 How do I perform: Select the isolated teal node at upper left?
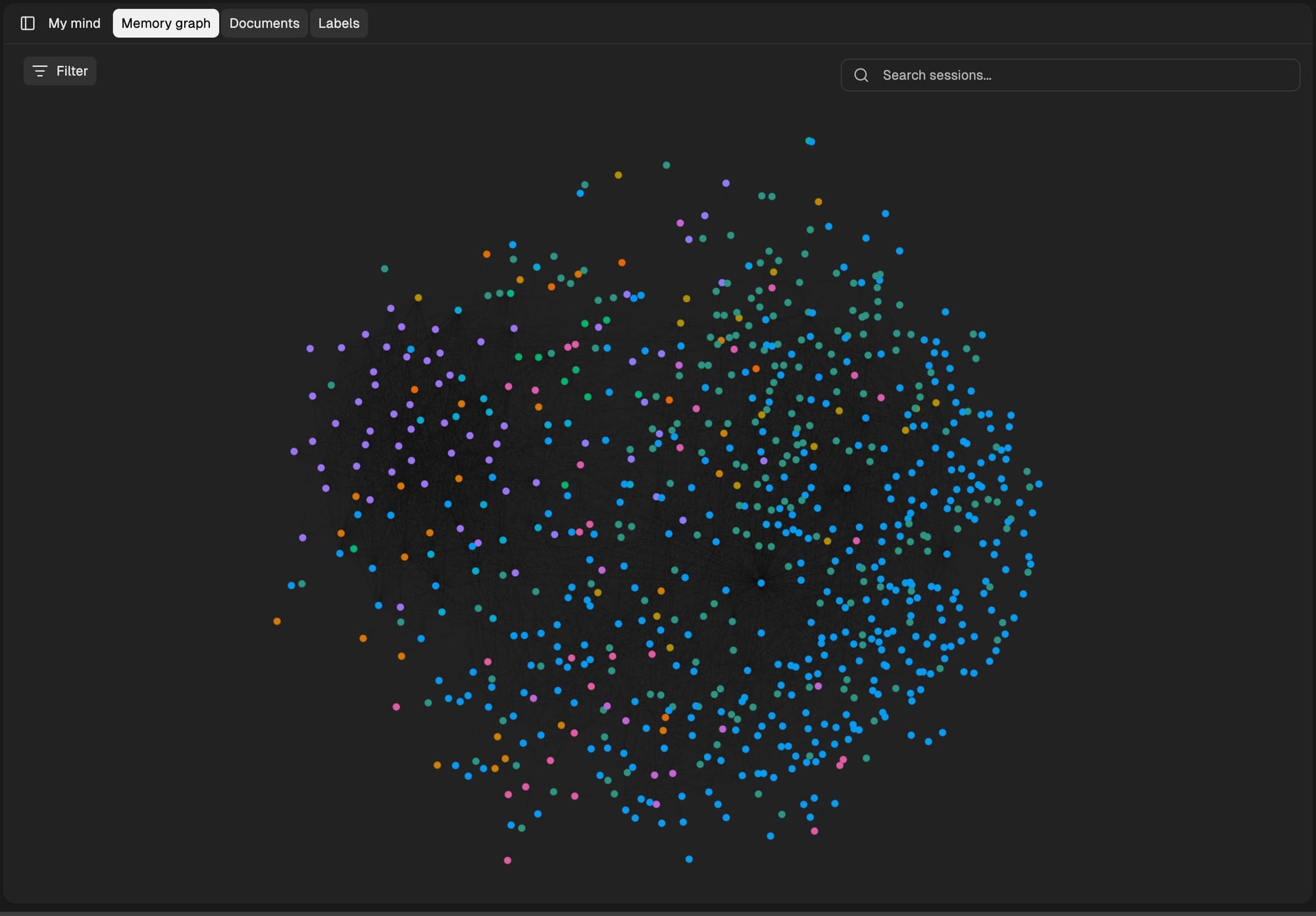coord(384,268)
